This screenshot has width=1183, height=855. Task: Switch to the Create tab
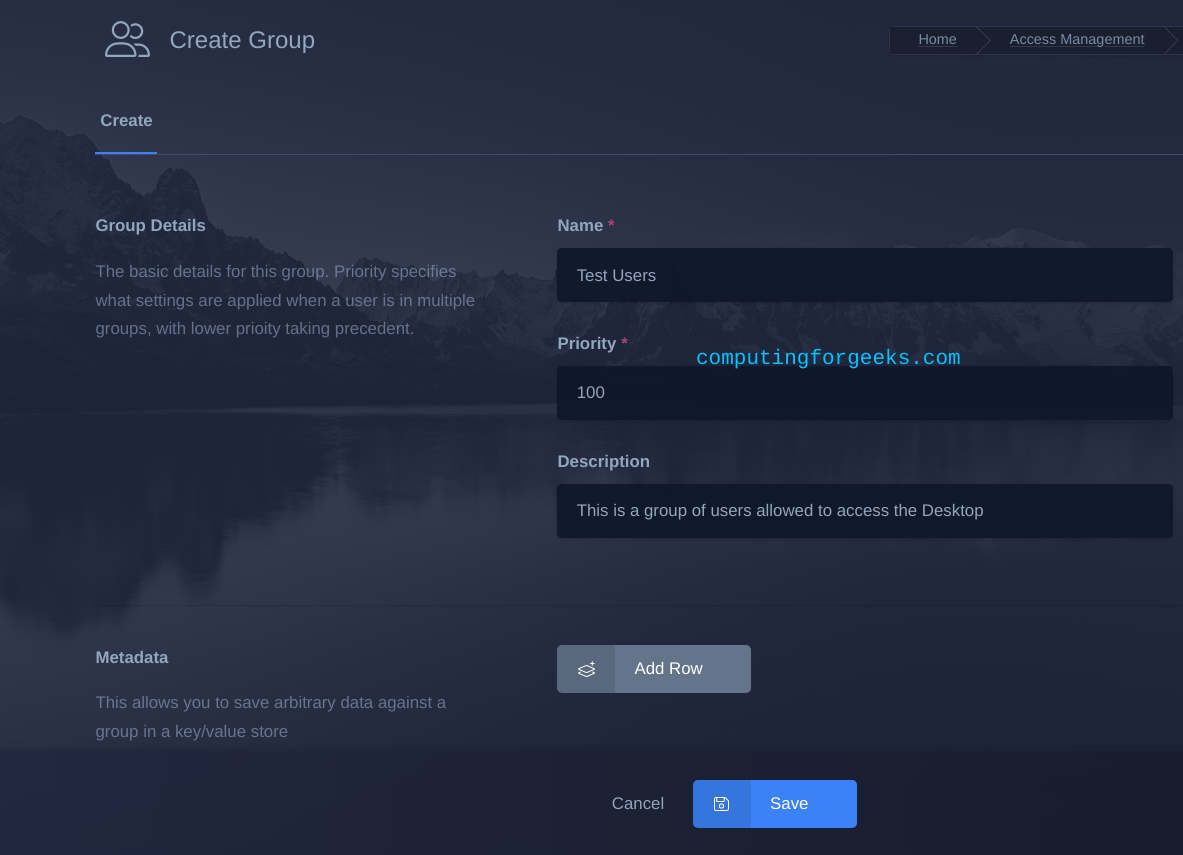[126, 120]
